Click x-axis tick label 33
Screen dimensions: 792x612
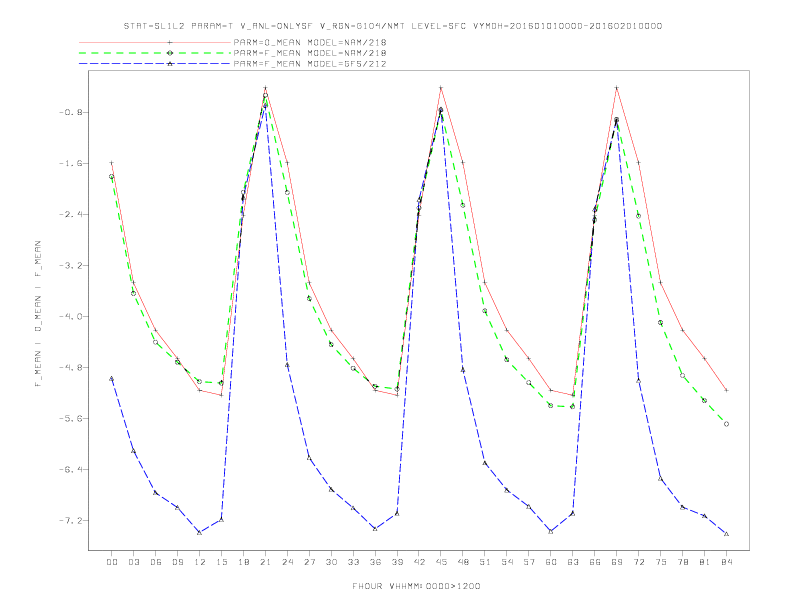353,562
